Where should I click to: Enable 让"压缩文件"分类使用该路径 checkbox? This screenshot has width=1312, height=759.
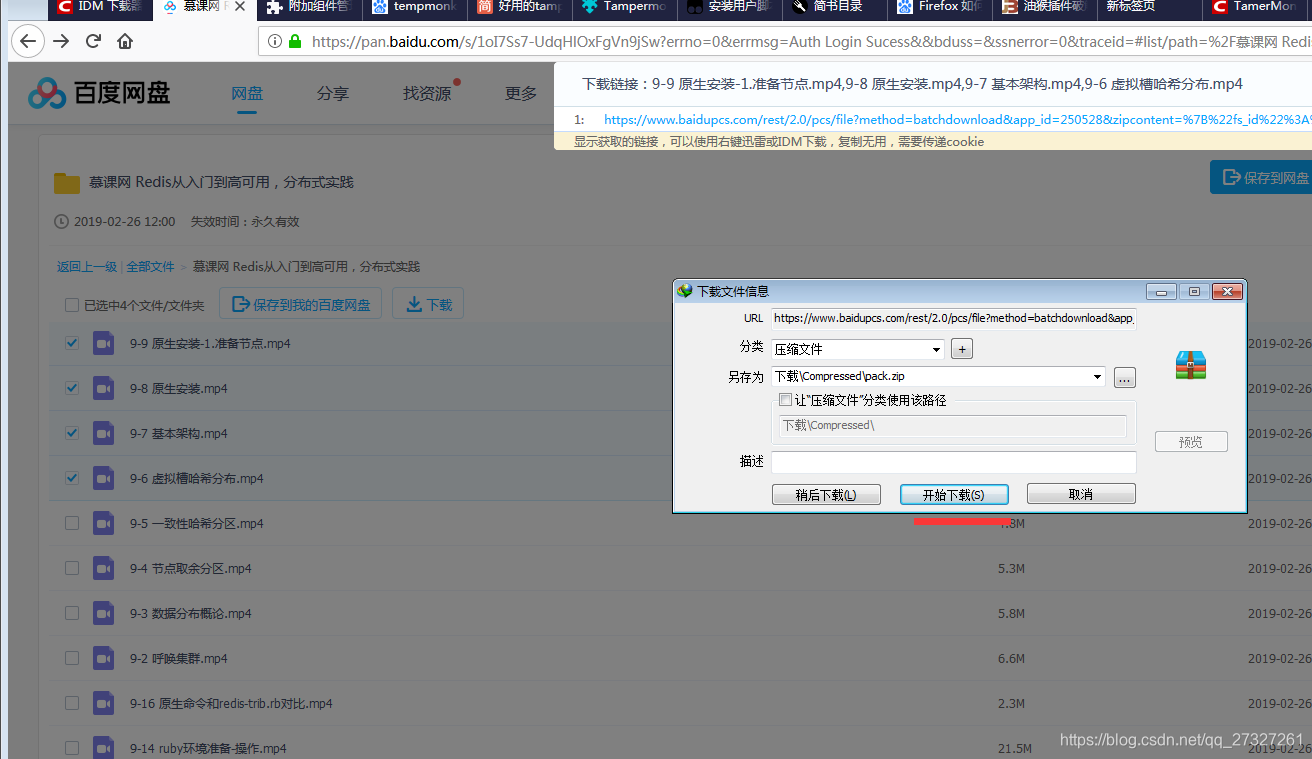pyautogui.click(x=785, y=400)
